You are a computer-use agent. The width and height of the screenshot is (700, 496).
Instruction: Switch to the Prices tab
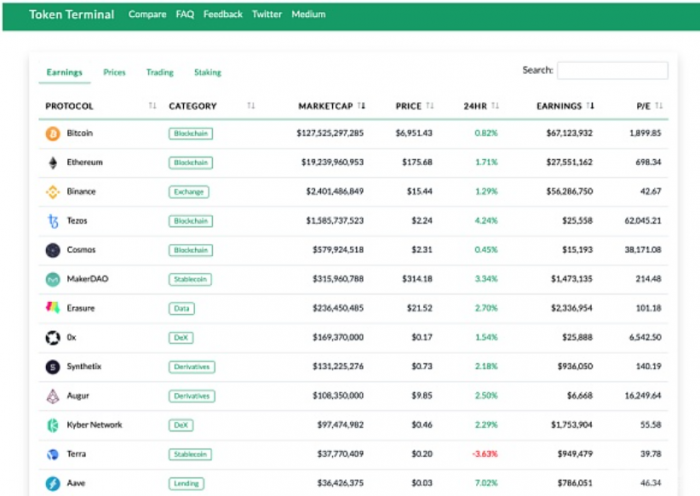[x=114, y=72]
